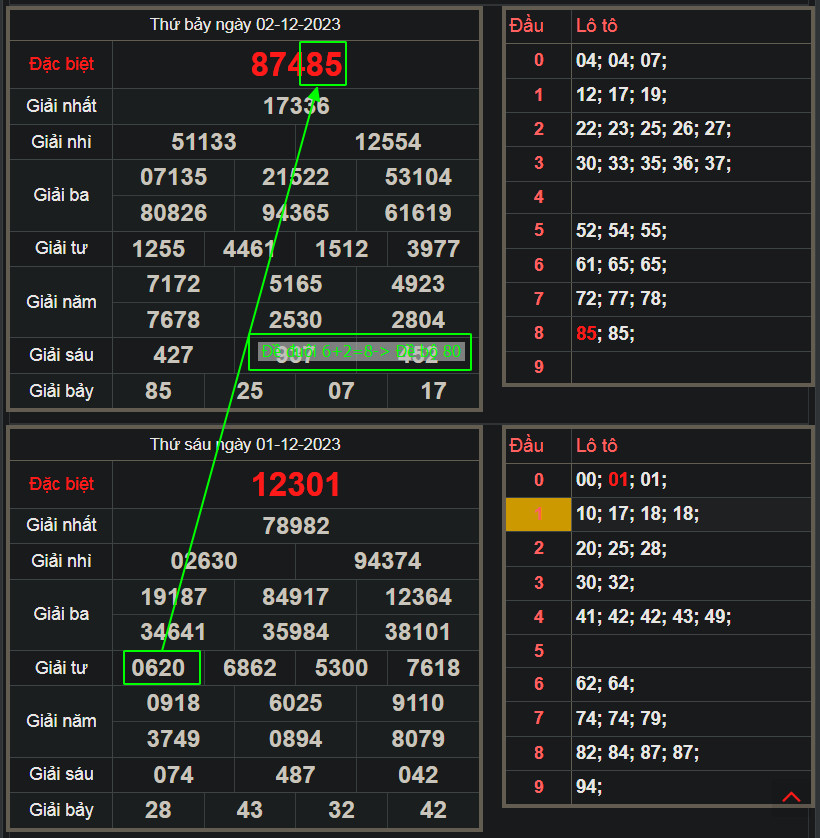The width and height of the screenshot is (820, 838).
Task: Select the red 01 in Lô tô row 0
Action: (x=619, y=480)
